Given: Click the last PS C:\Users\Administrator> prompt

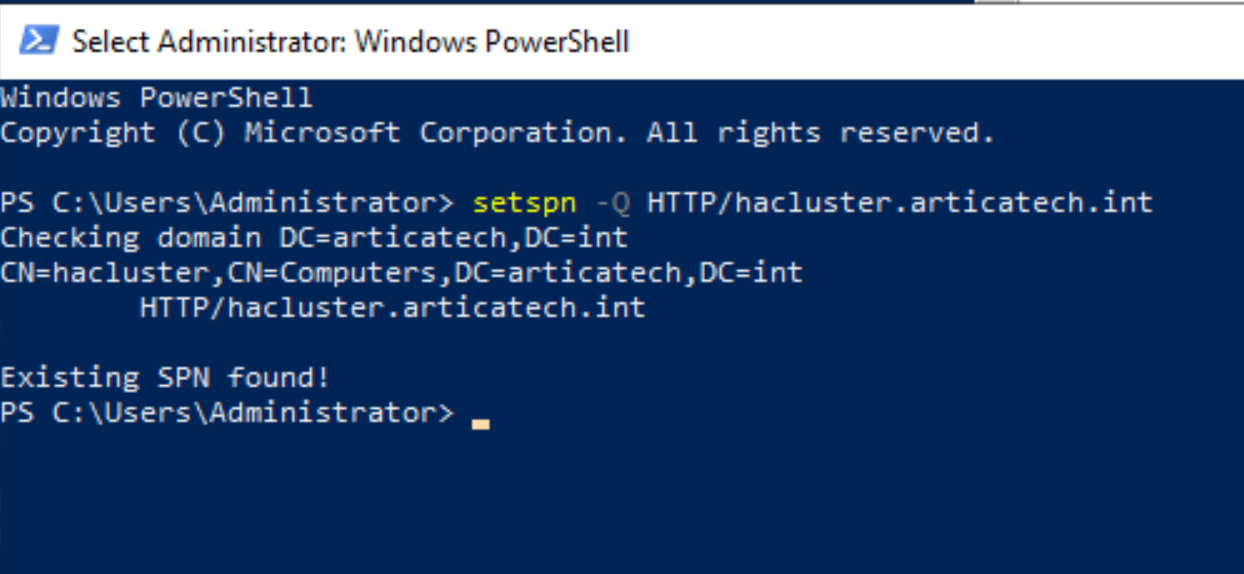Looking at the screenshot, I should [x=227, y=413].
